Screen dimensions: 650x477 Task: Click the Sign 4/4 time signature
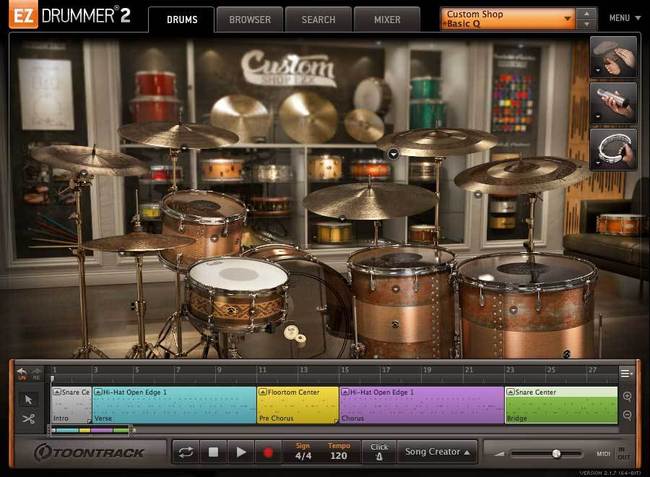pos(303,452)
